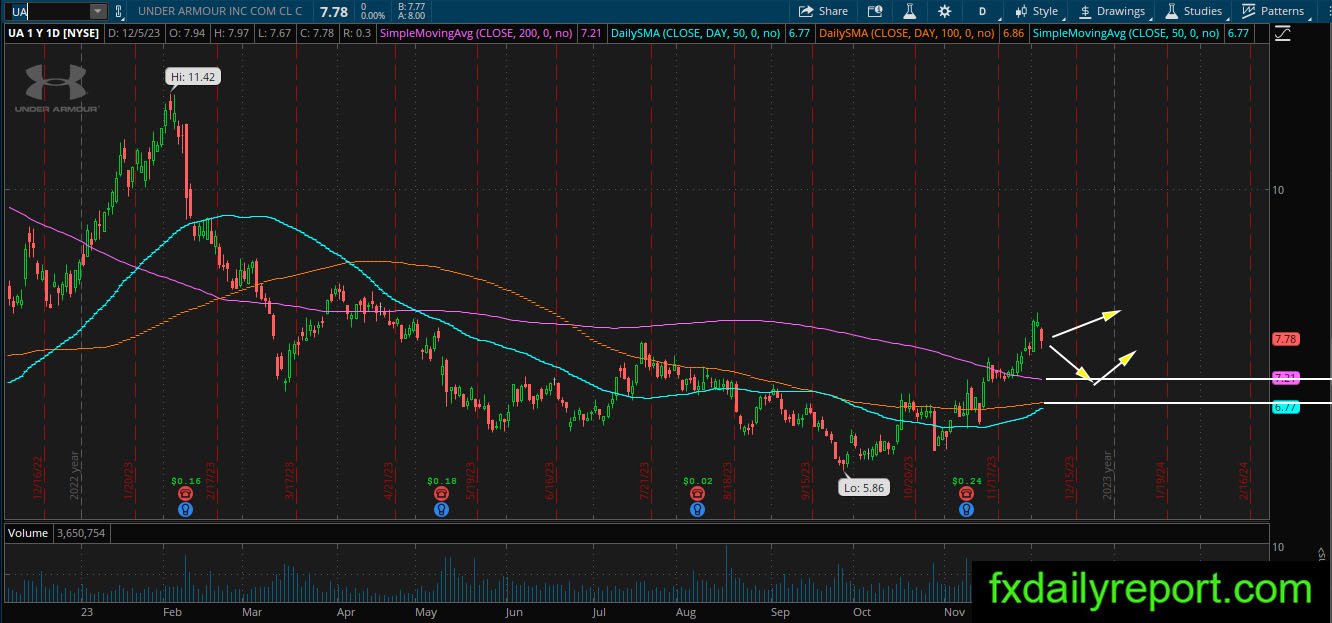
Task: Click the 2023 year divider marker
Action: [1108, 476]
